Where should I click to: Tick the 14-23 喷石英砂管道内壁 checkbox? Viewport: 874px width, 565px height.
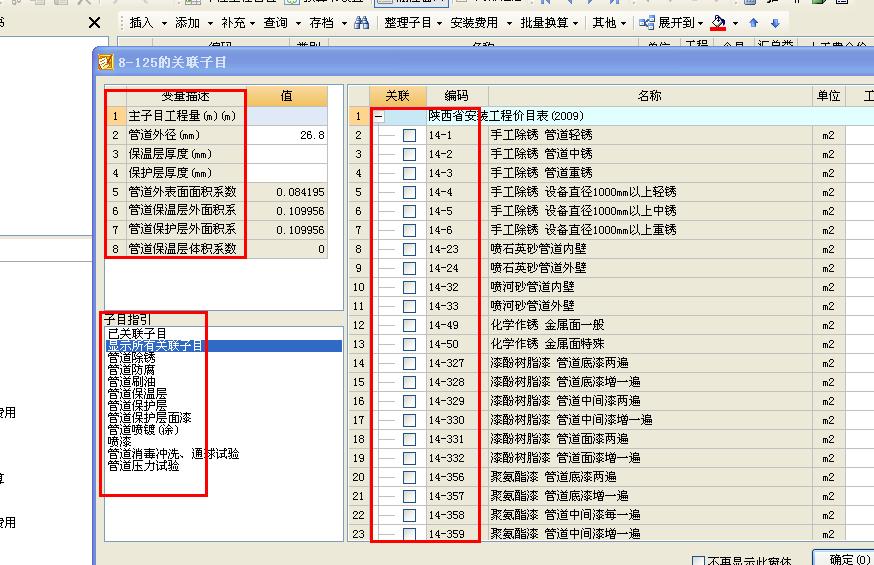(409, 249)
